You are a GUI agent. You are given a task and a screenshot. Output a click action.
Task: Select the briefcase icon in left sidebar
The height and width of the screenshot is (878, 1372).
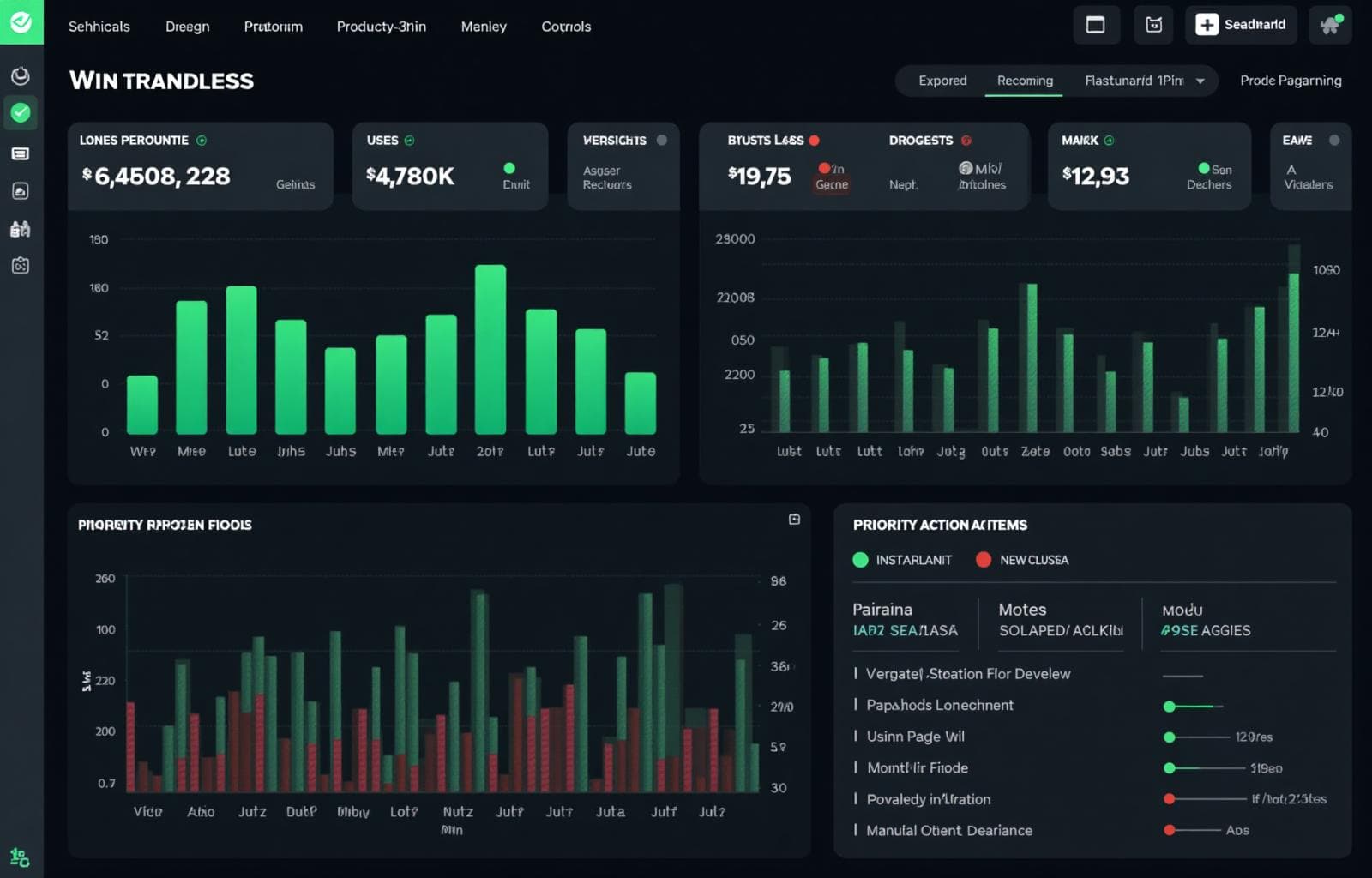(x=21, y=229)
